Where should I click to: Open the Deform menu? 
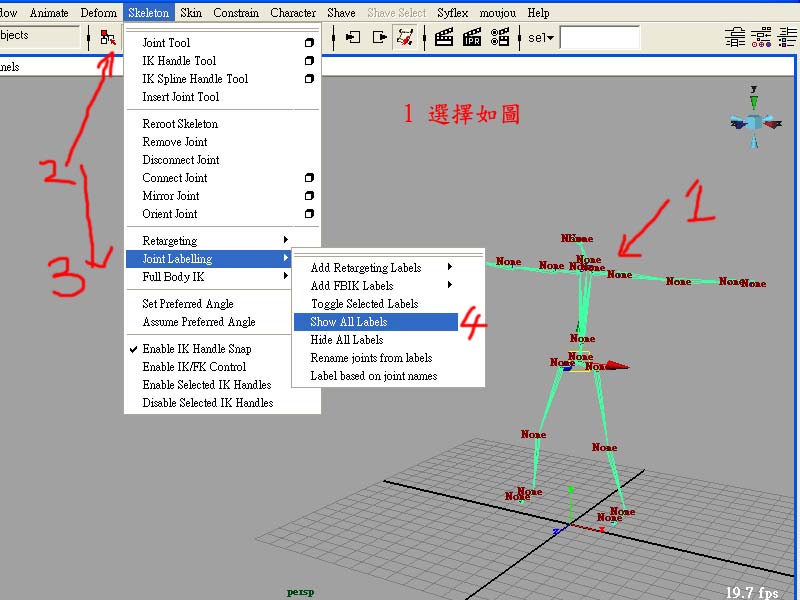98,13
